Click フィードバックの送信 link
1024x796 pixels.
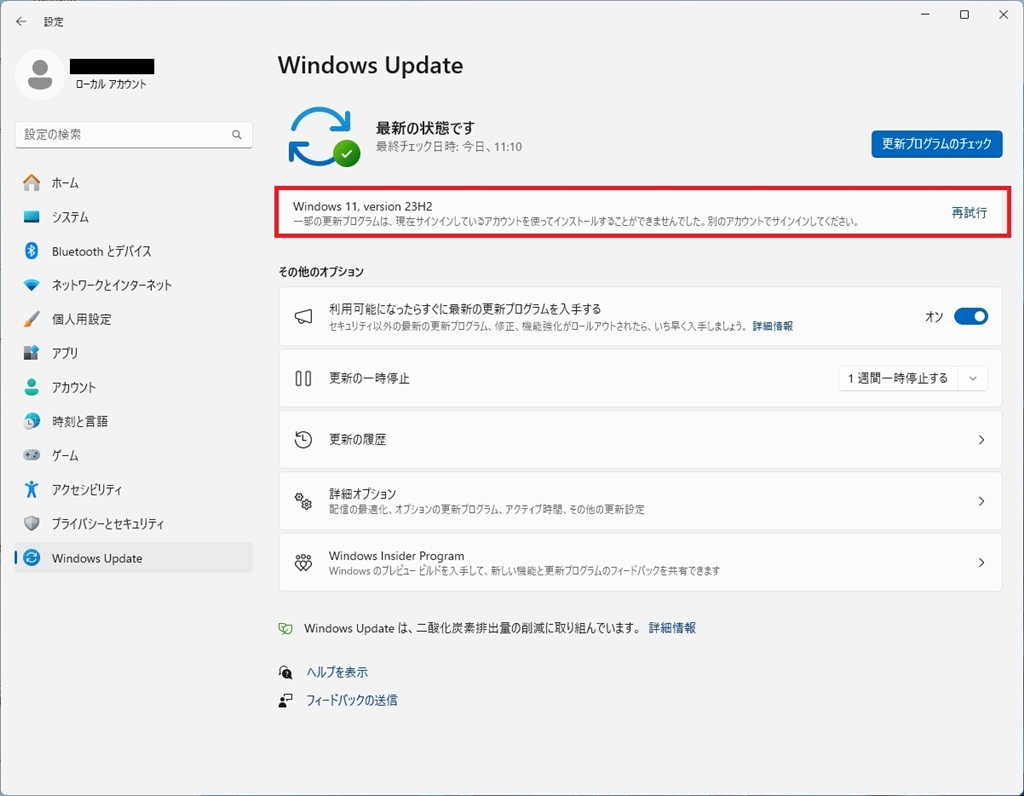pos(351,701)
